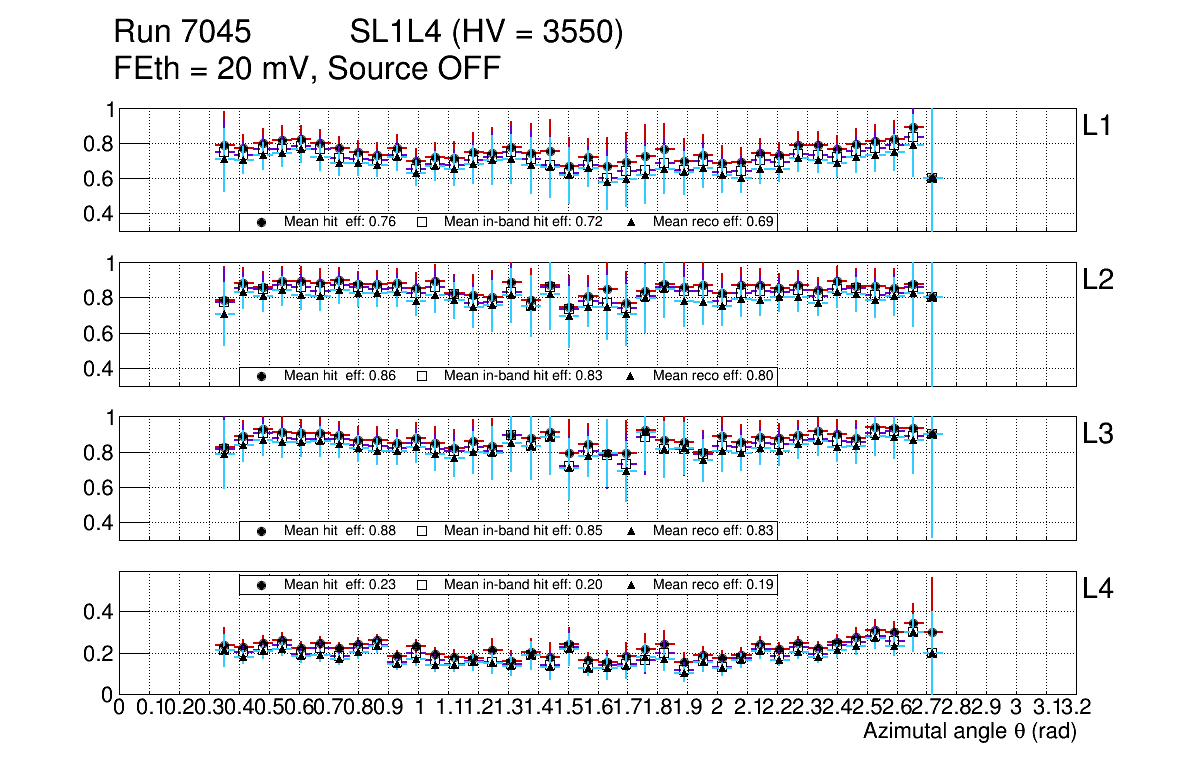Select 'Mean in-band hit eff: 0.83' legend entry
This screenshot has height=772, width=1196.
523,376
